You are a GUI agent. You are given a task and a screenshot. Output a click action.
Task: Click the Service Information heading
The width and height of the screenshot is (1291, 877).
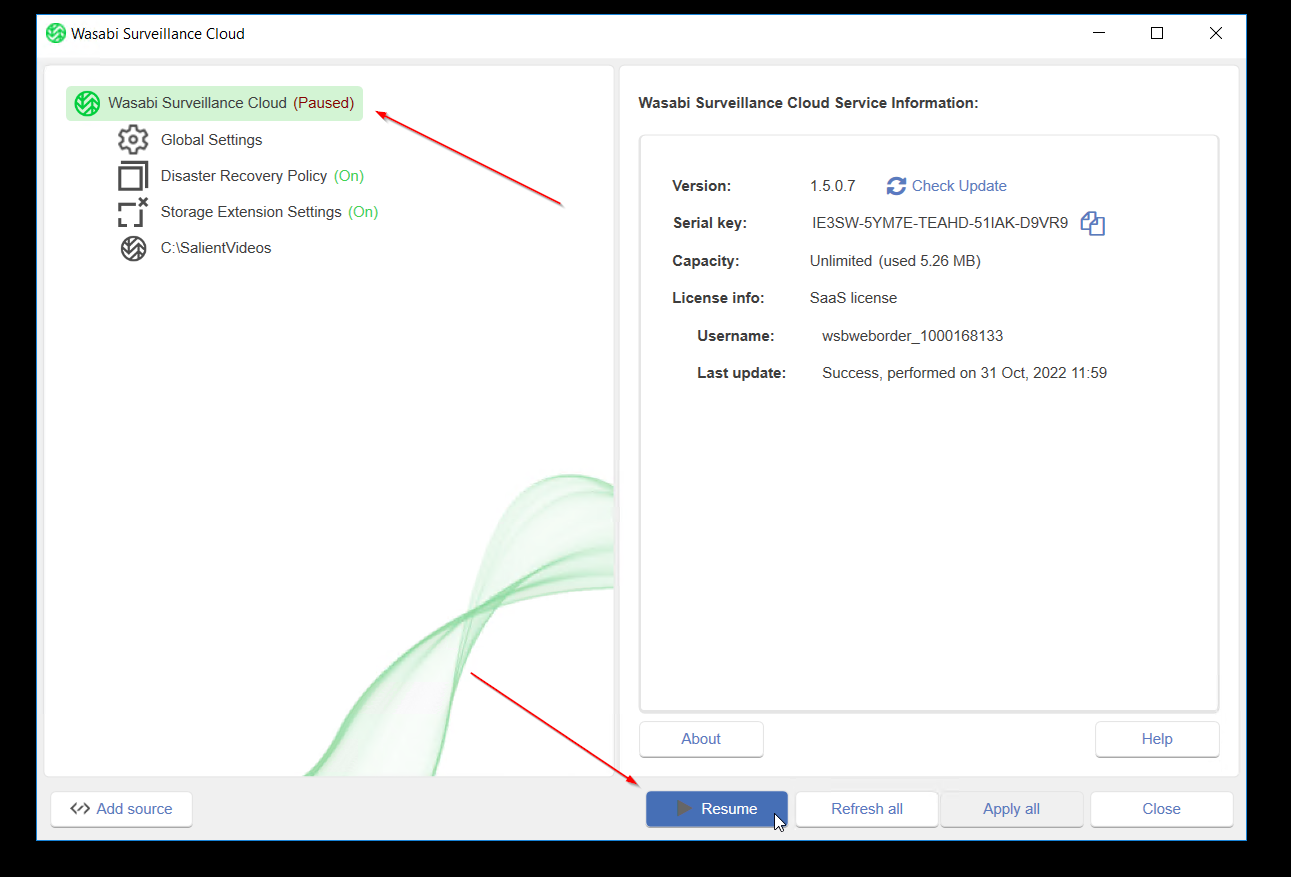(808, 103)
